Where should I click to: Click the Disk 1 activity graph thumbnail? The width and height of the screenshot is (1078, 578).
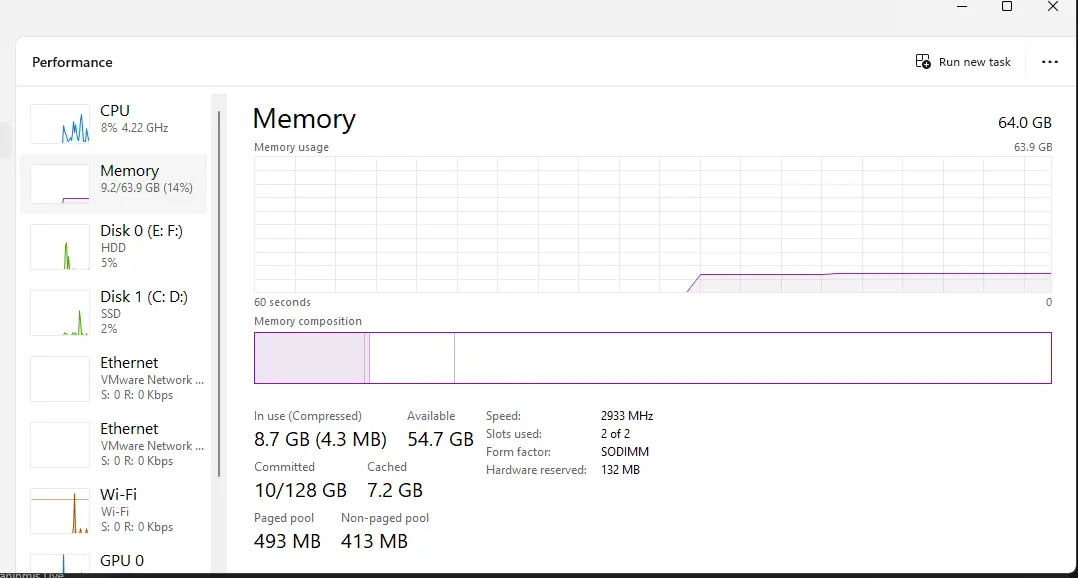[60, 313]
